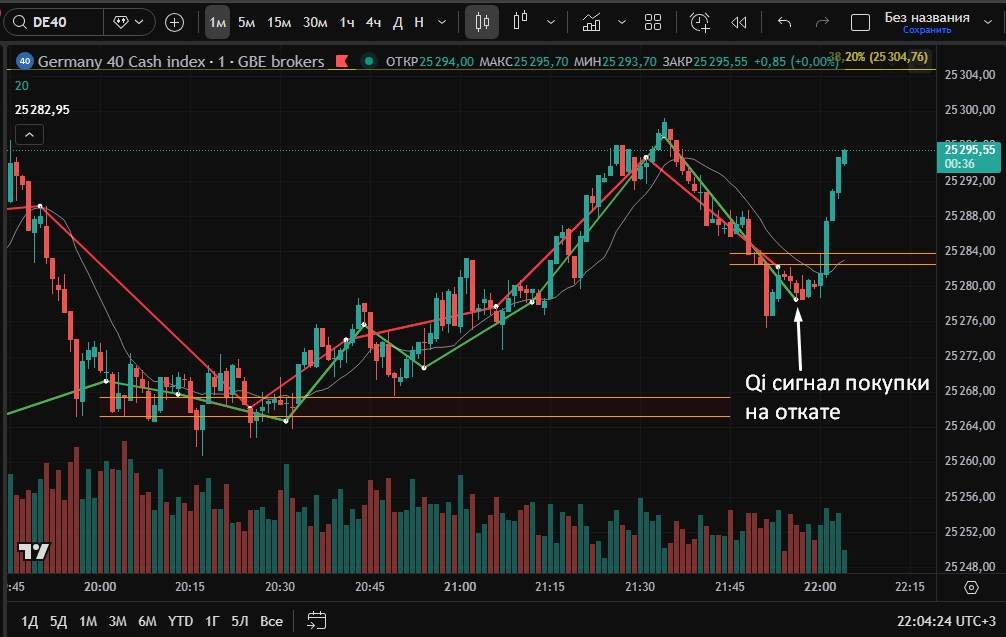1006x637 pixels.
Task: Toggle the layout select square icon
Action: (x=859, y=21)
